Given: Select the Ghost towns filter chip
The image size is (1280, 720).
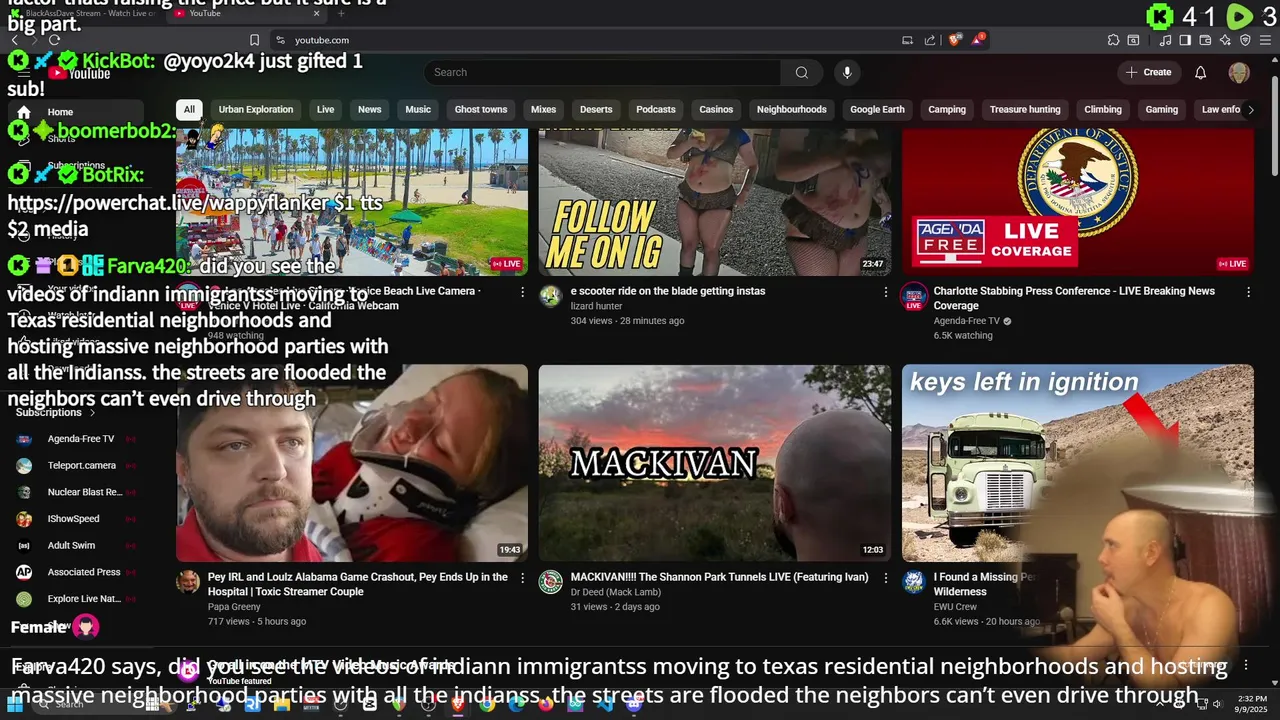Looking at the screenshot, I should coord(481,109).
